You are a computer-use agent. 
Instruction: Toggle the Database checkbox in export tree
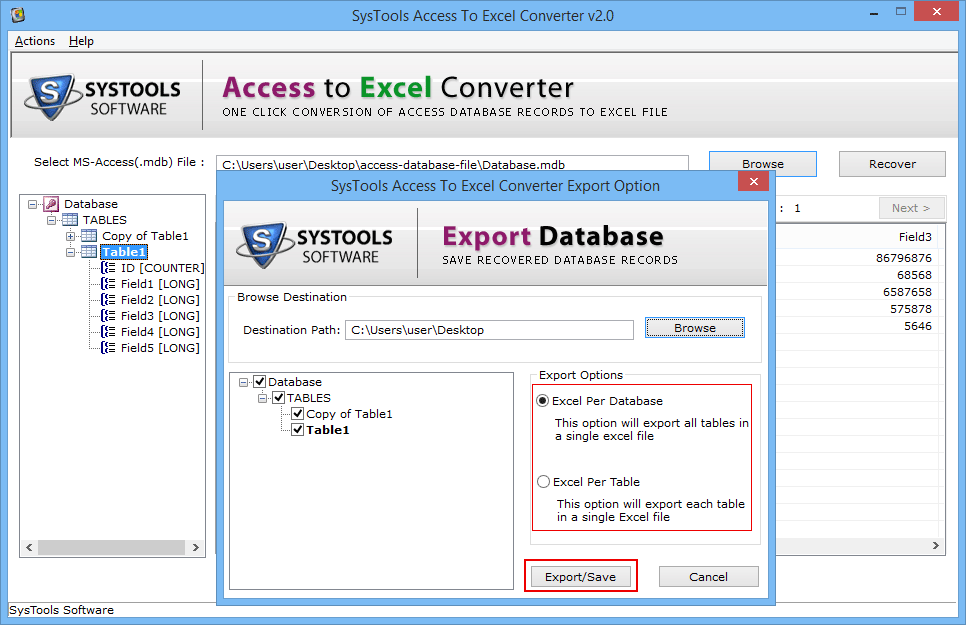(259, 382)
